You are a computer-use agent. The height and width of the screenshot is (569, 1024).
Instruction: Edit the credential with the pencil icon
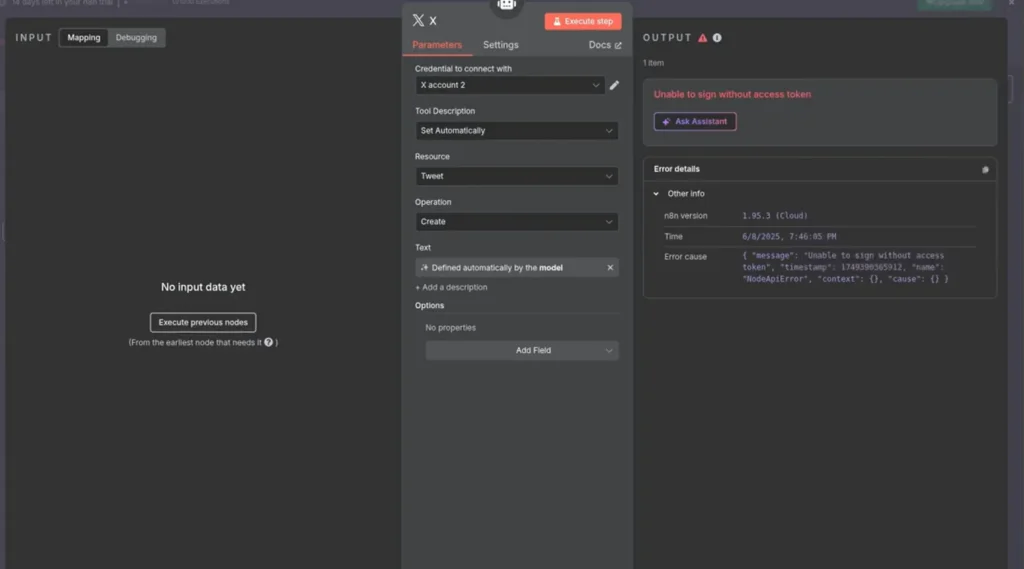point(614,86)
